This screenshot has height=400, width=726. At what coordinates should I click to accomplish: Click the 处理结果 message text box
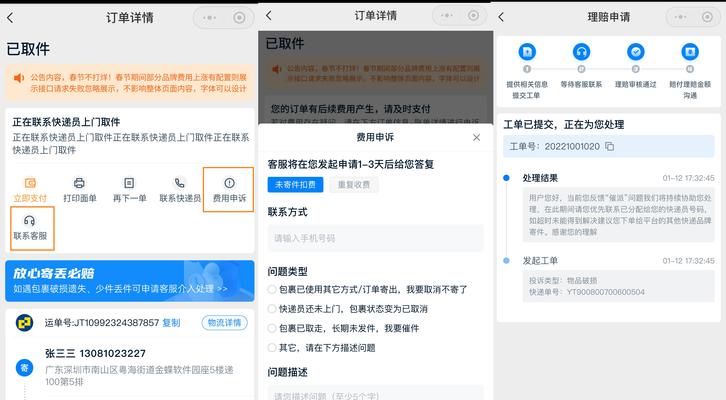pos(619,215)
